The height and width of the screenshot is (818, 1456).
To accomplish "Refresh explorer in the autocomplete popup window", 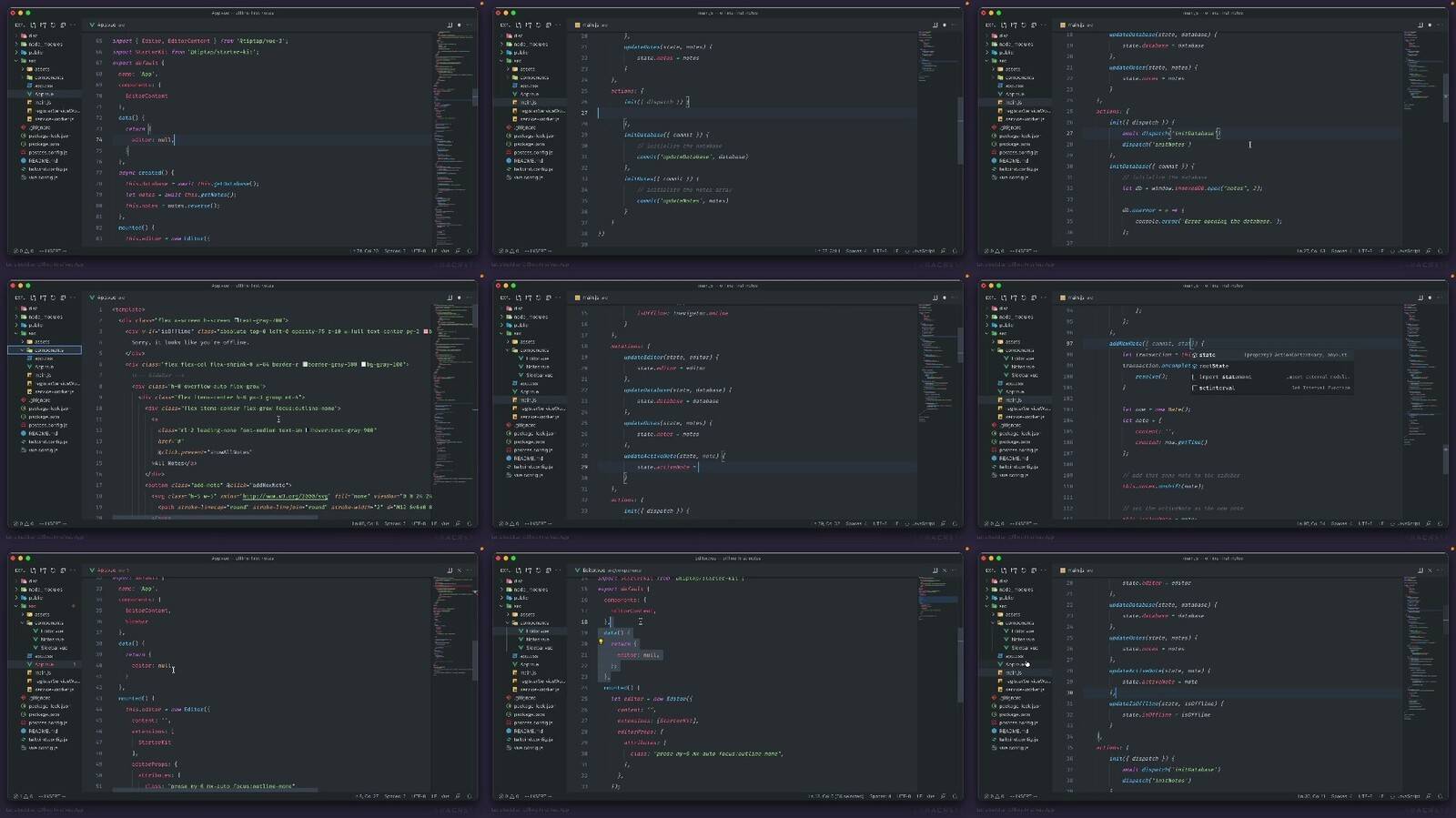I will click(1023, 298).
